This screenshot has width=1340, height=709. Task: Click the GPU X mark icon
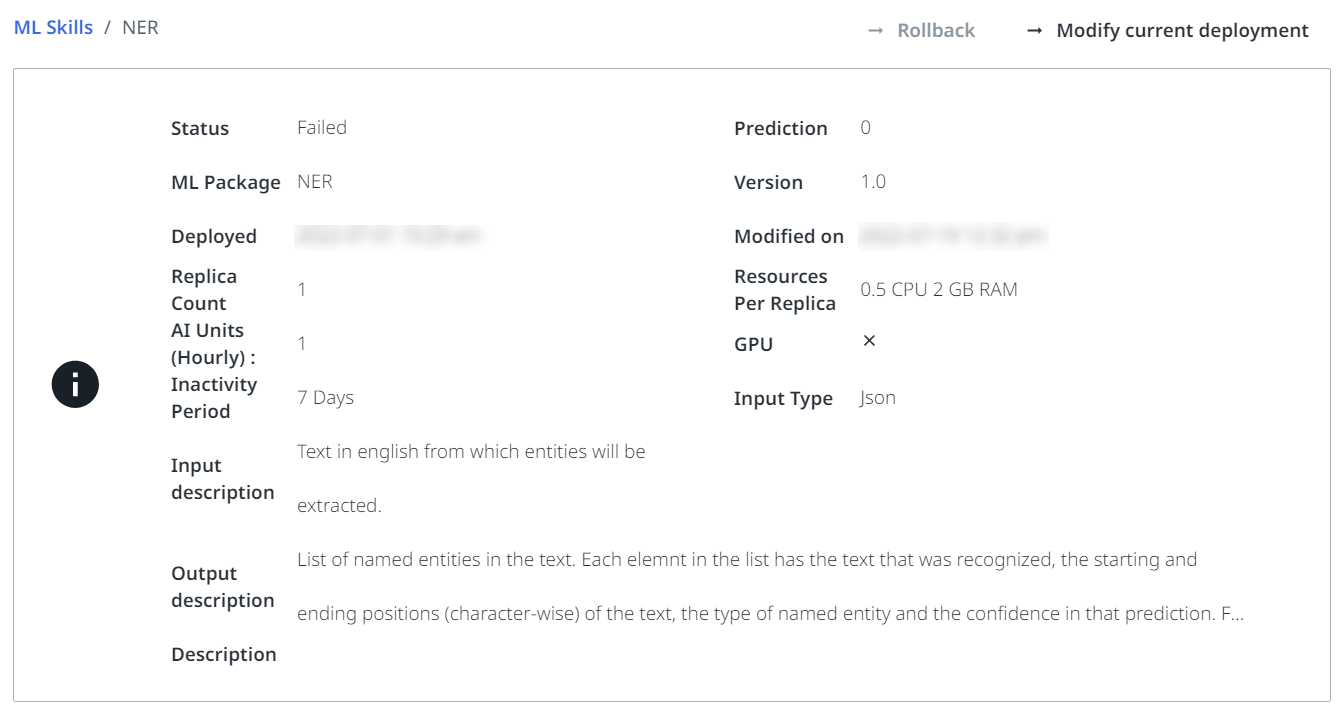(x=869, y=341)
